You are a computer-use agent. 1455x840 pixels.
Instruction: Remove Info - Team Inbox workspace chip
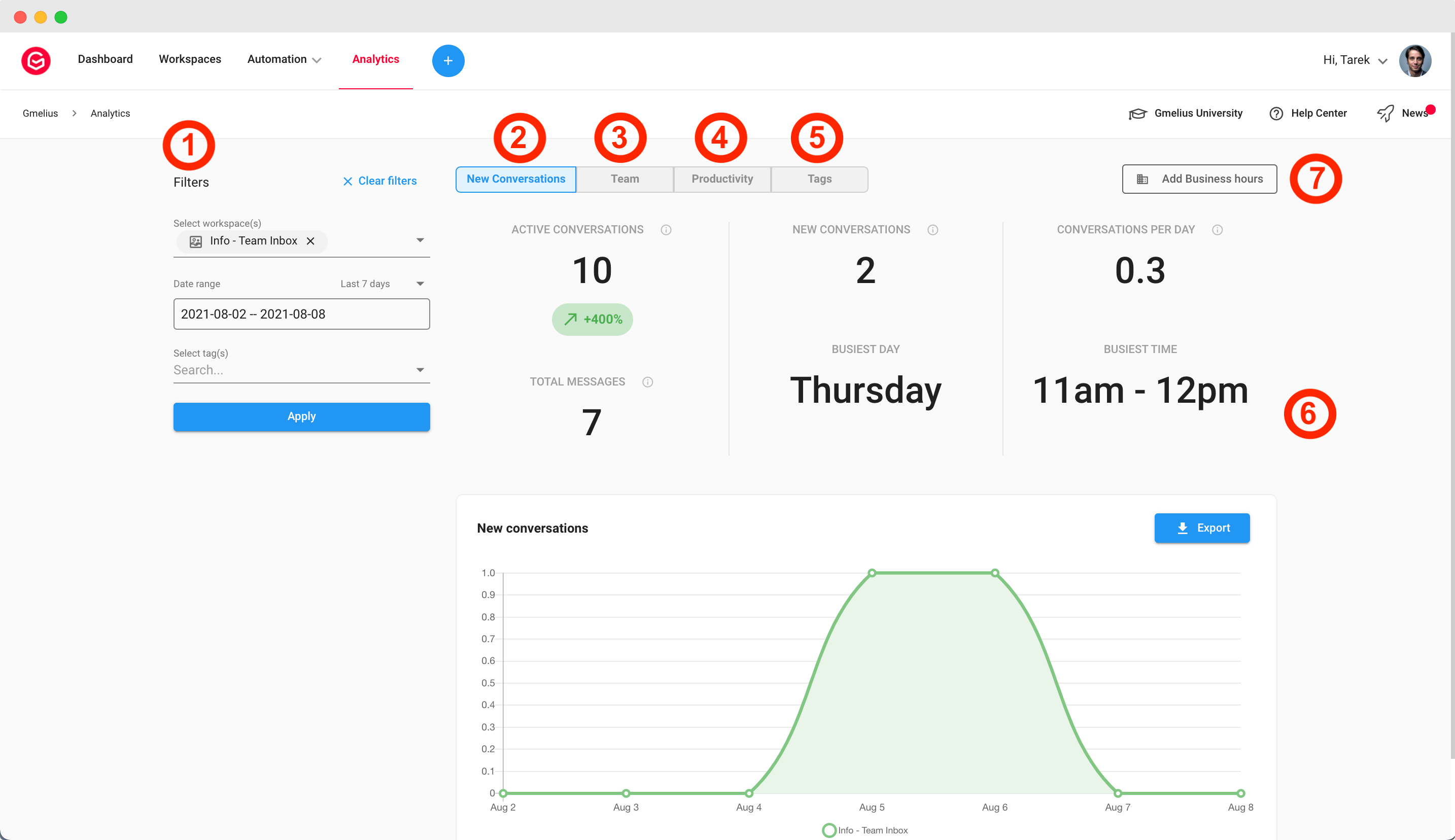pyautogui.click(x=310, y=241)
